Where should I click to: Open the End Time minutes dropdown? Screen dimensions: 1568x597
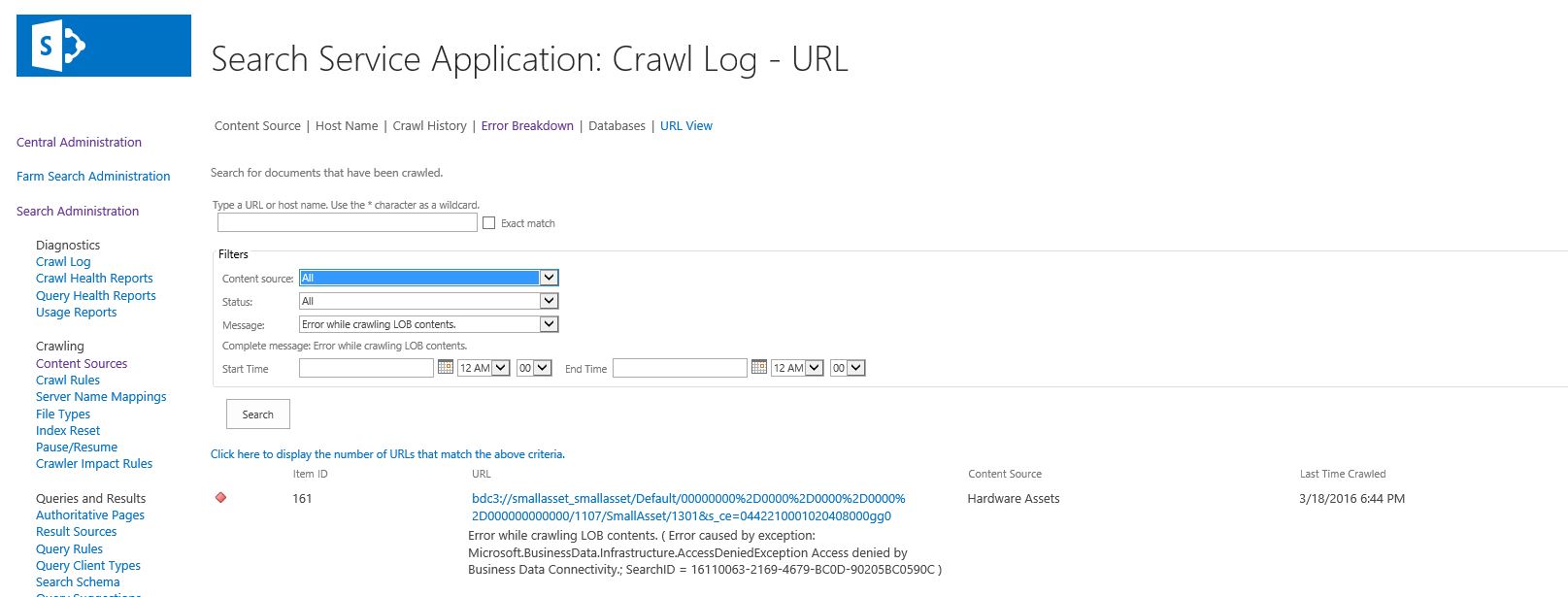tap(848, 368)
